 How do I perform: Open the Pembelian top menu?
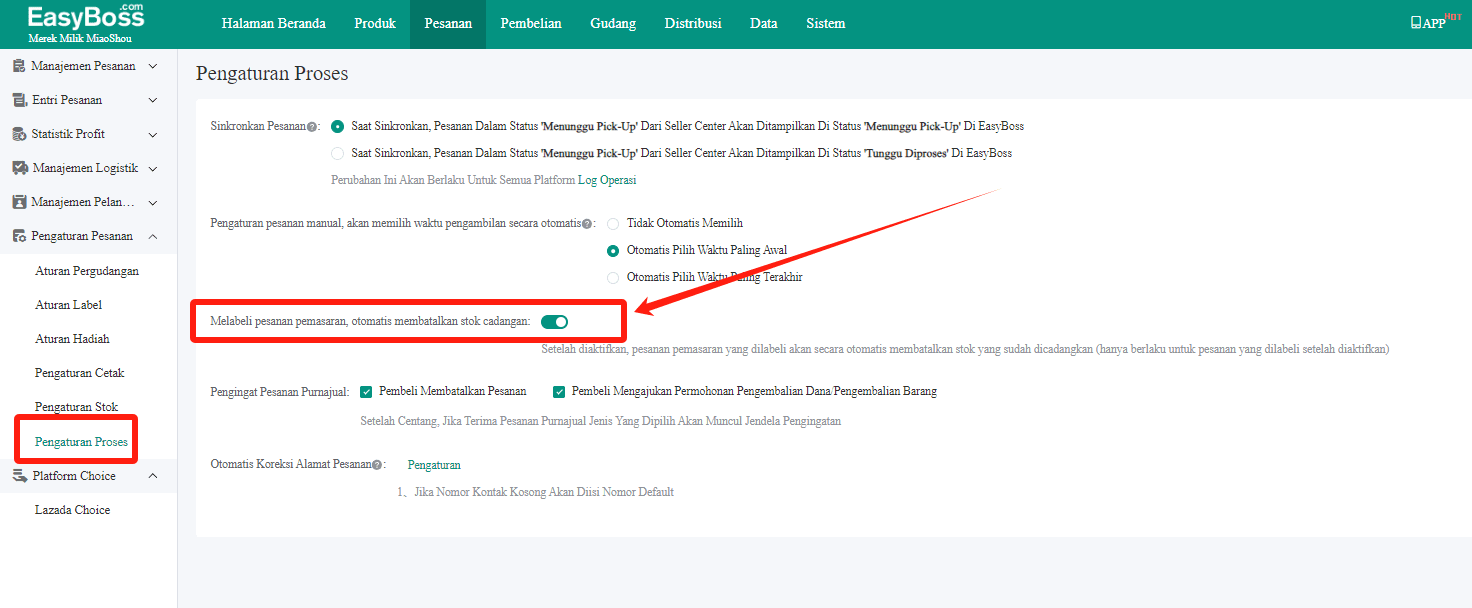531,24
